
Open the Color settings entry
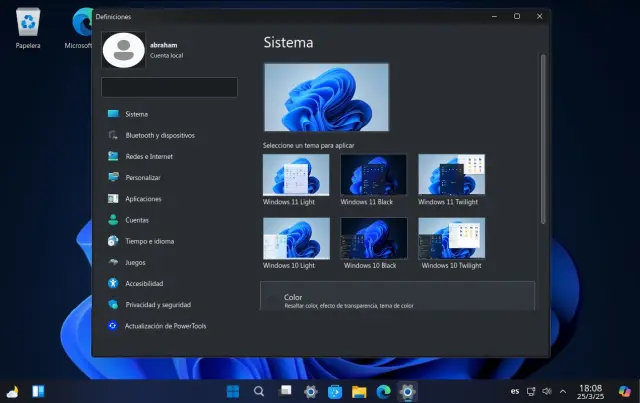click(x=397, y=299)
